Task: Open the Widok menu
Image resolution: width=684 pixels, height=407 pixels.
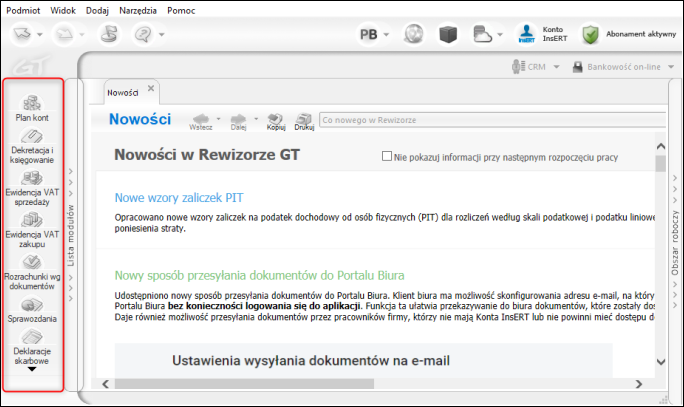Action: (x=63, y=10)
